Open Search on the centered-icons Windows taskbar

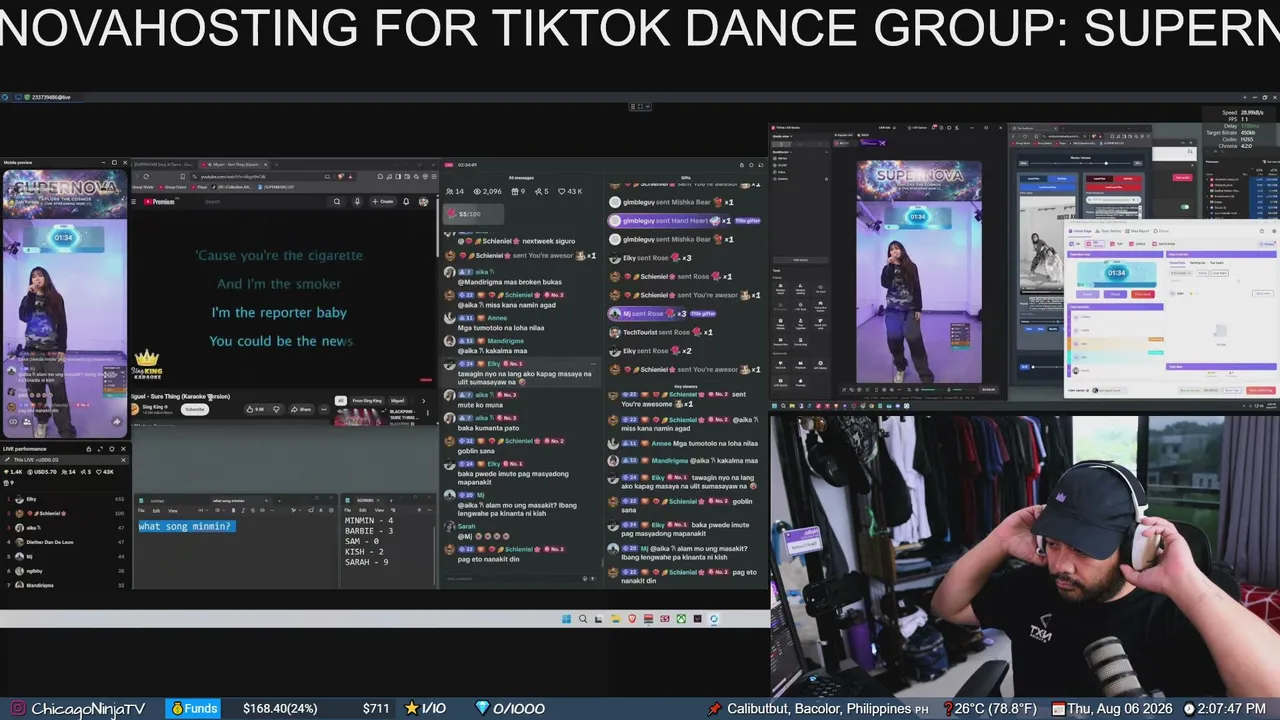583,619
